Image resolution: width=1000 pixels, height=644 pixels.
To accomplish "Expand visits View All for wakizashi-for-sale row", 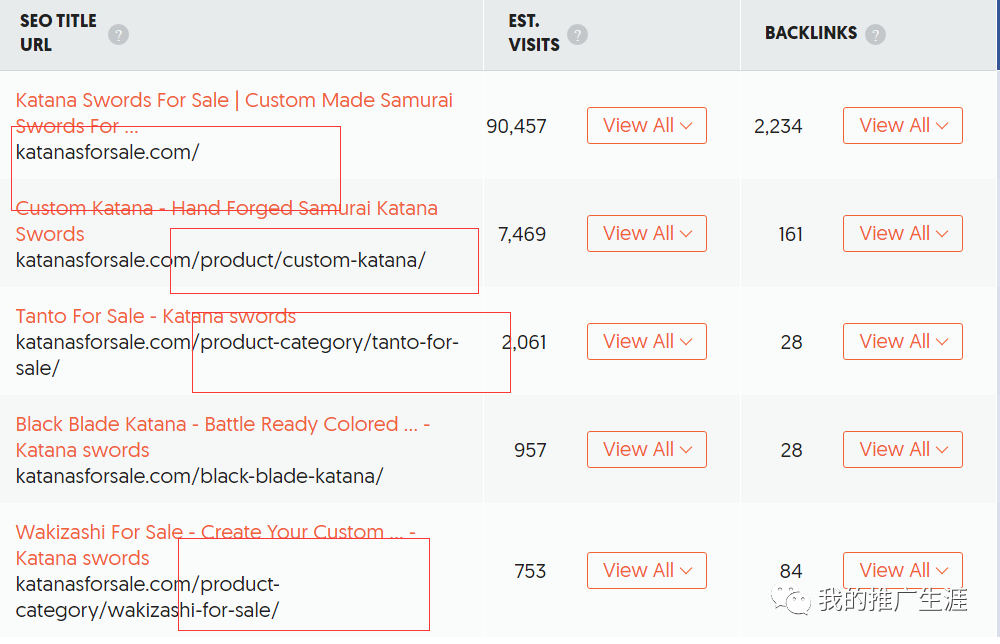I will point(646,571).
